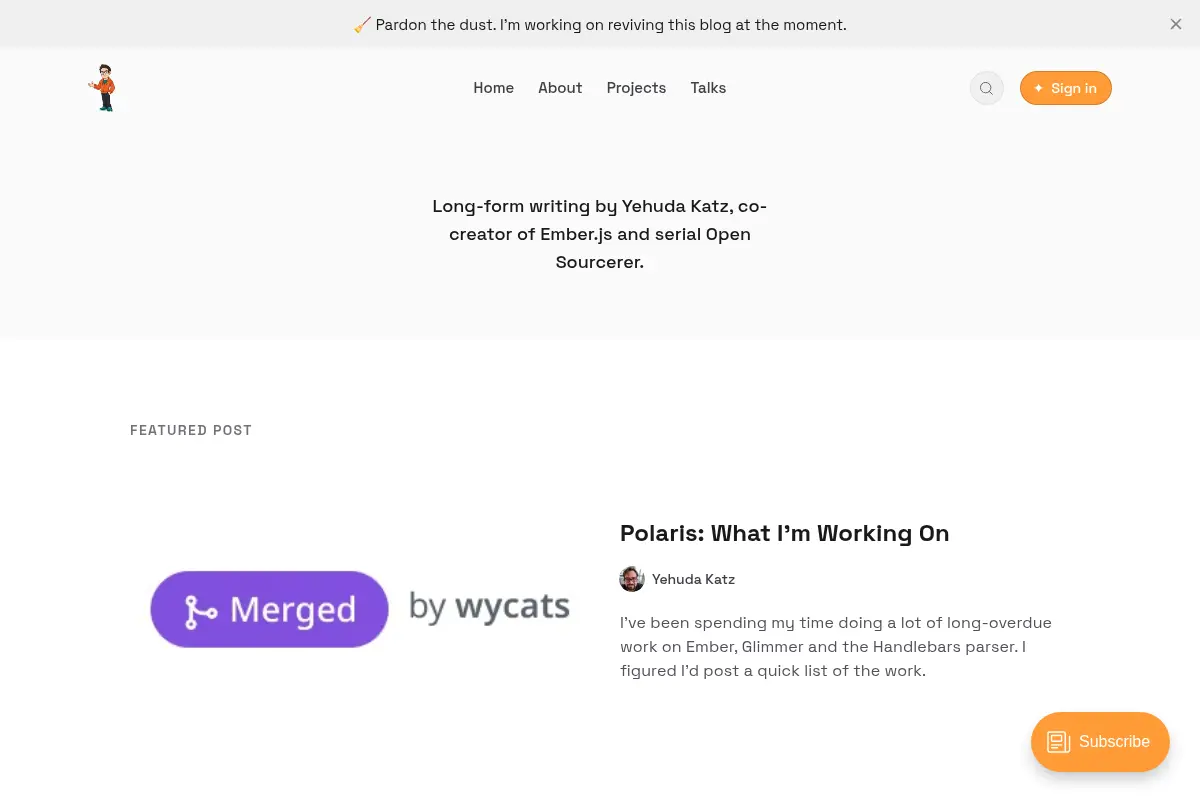Click the 'by wycats' text in image
The image size is (1200, 800).
pos(489,606)
